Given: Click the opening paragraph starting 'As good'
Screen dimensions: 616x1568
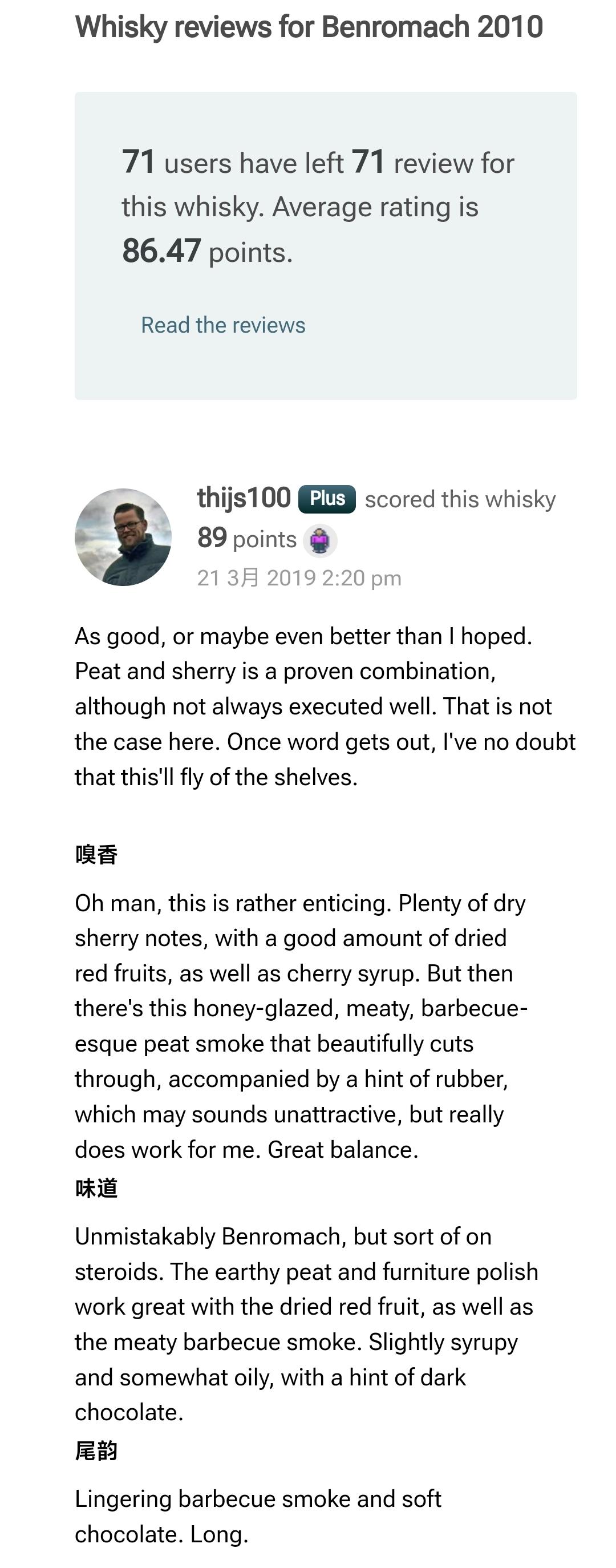Looking at the screenshot, I should coord(325,706).
